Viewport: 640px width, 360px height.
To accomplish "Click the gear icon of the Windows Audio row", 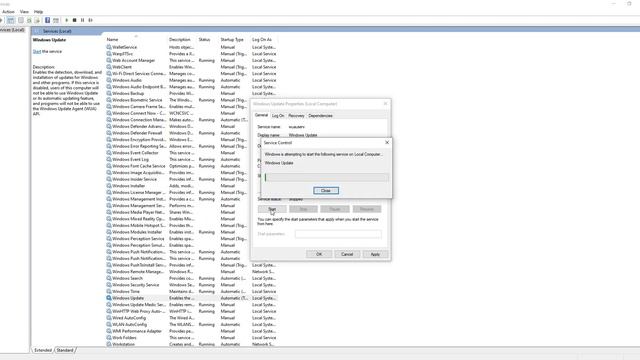I will tap(109, 80).
